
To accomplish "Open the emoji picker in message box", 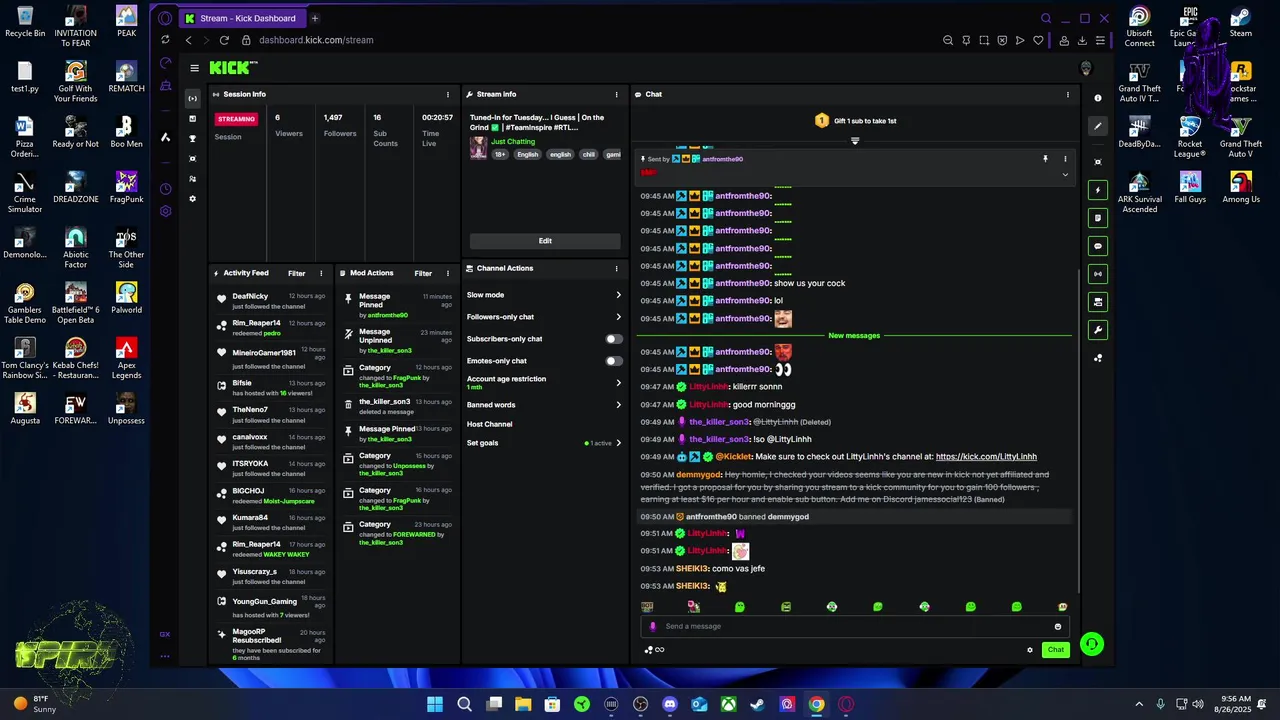I will (x=1057, y=627).
